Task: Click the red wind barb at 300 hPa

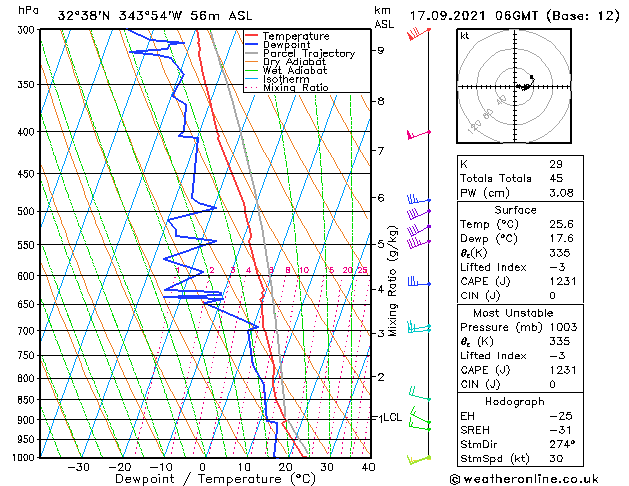Action: click(419, 34)
